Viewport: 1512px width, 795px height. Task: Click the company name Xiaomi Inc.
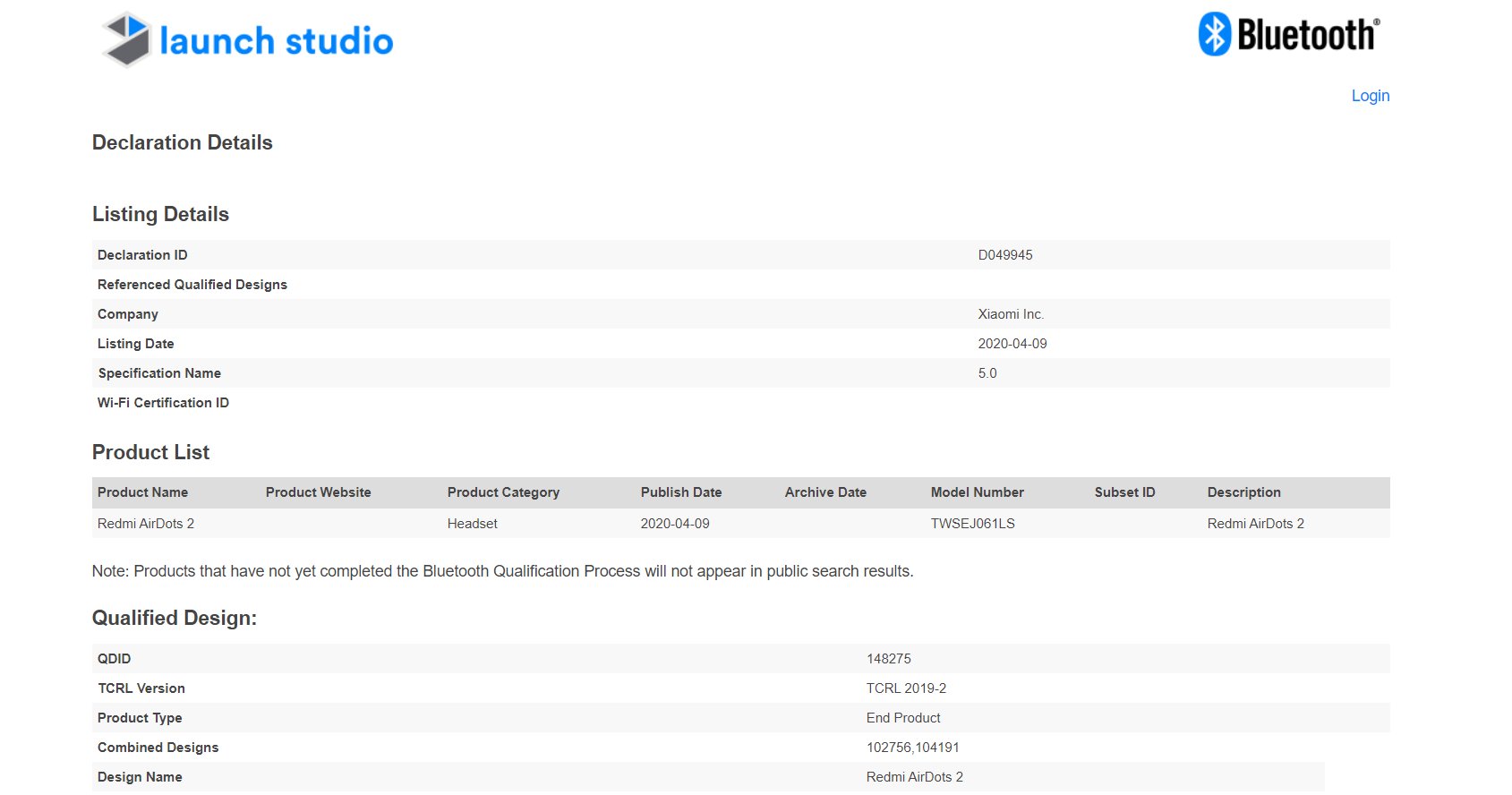click(1011, 314)
